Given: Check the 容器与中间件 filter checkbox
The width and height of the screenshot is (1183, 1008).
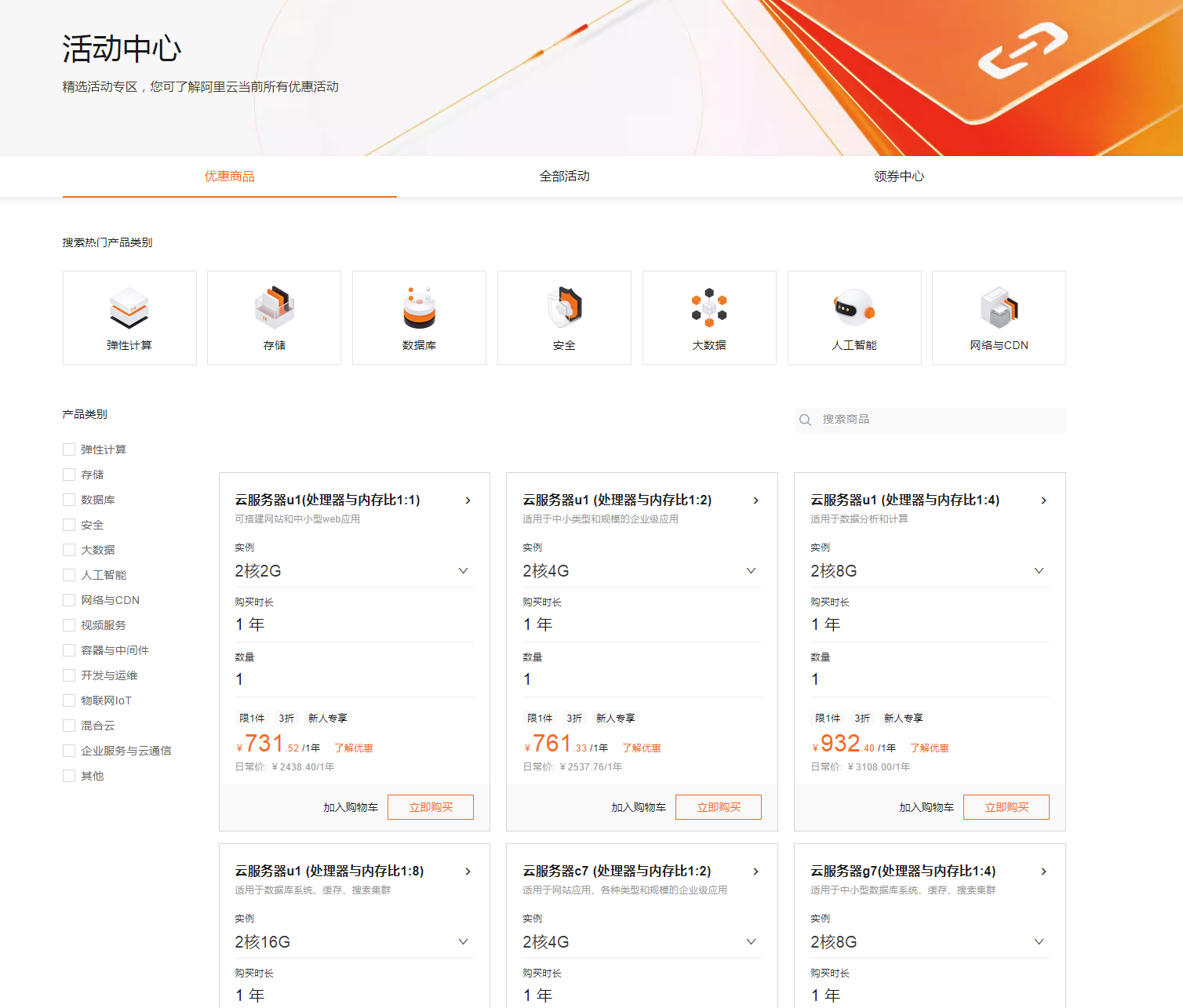Looking at the screenshot, I should (x=69, y=650).
